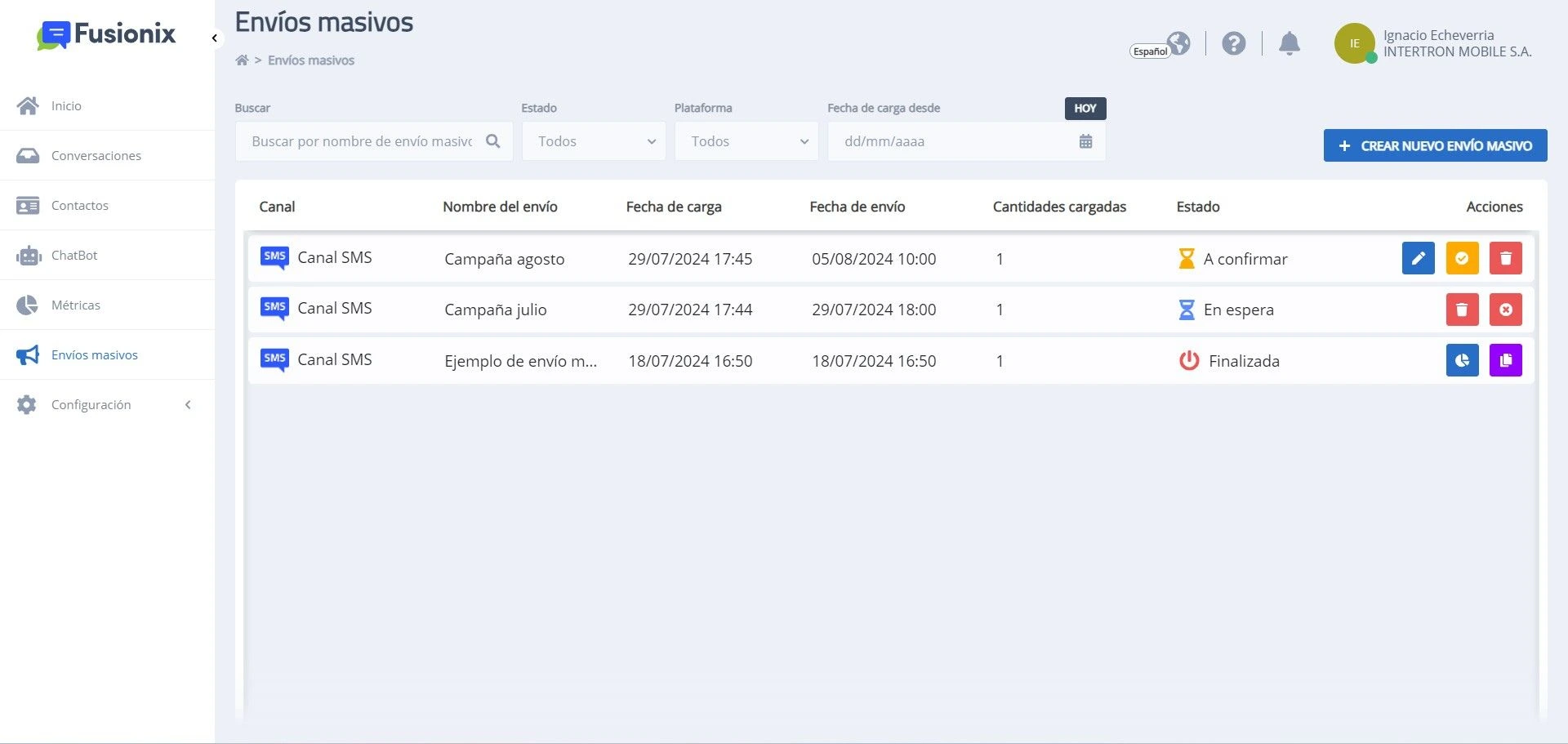This screenshot has width=1568, height=744.
Task: View report chart for Ejemplo de envío
Action: 1462,360
